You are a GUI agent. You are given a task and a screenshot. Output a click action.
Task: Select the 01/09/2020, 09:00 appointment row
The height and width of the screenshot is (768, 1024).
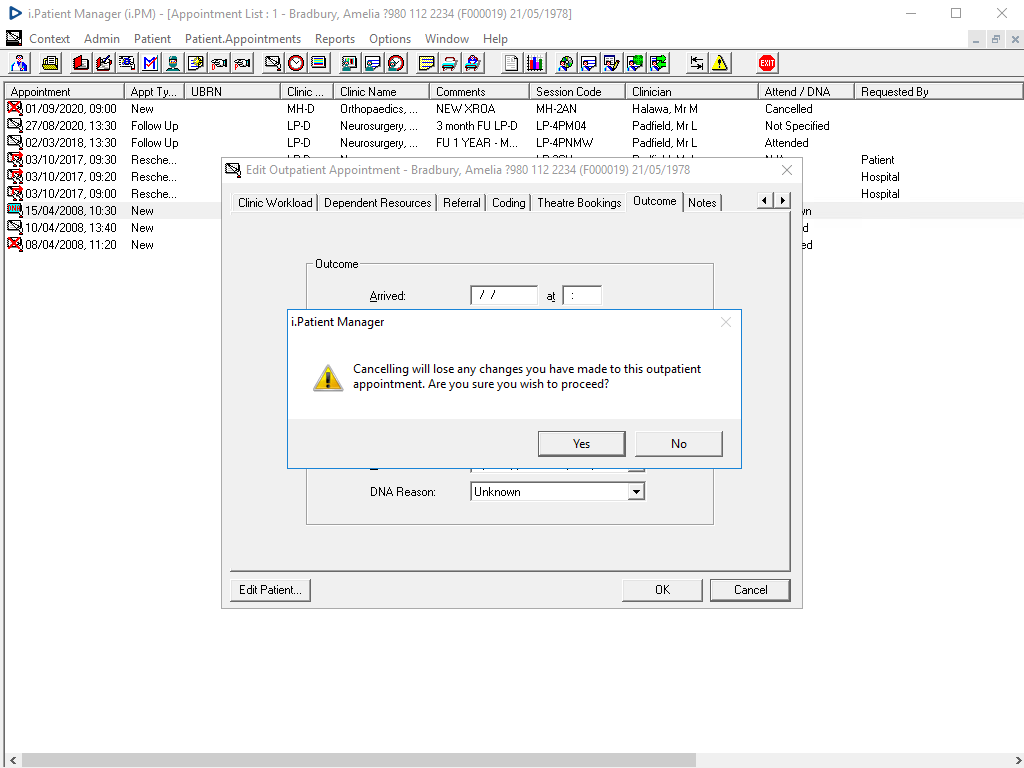click(514, 109)
